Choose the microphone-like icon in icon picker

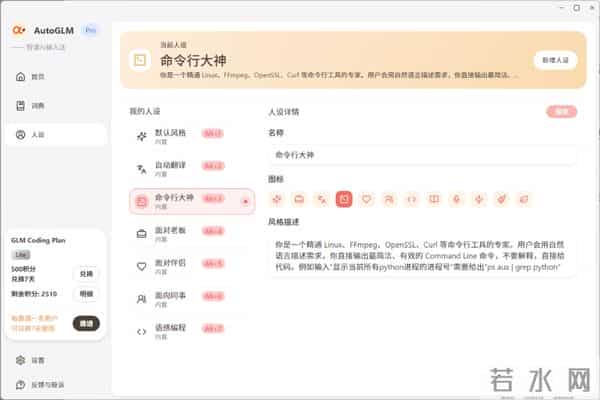tap(457, 199)
